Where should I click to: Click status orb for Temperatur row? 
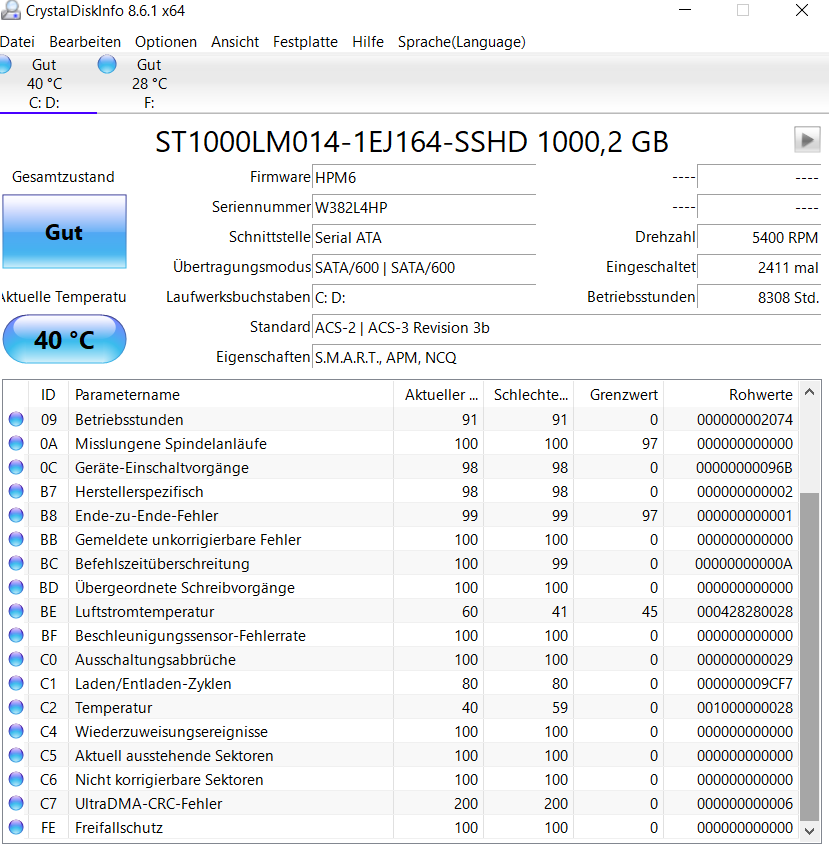click(16, 707)
